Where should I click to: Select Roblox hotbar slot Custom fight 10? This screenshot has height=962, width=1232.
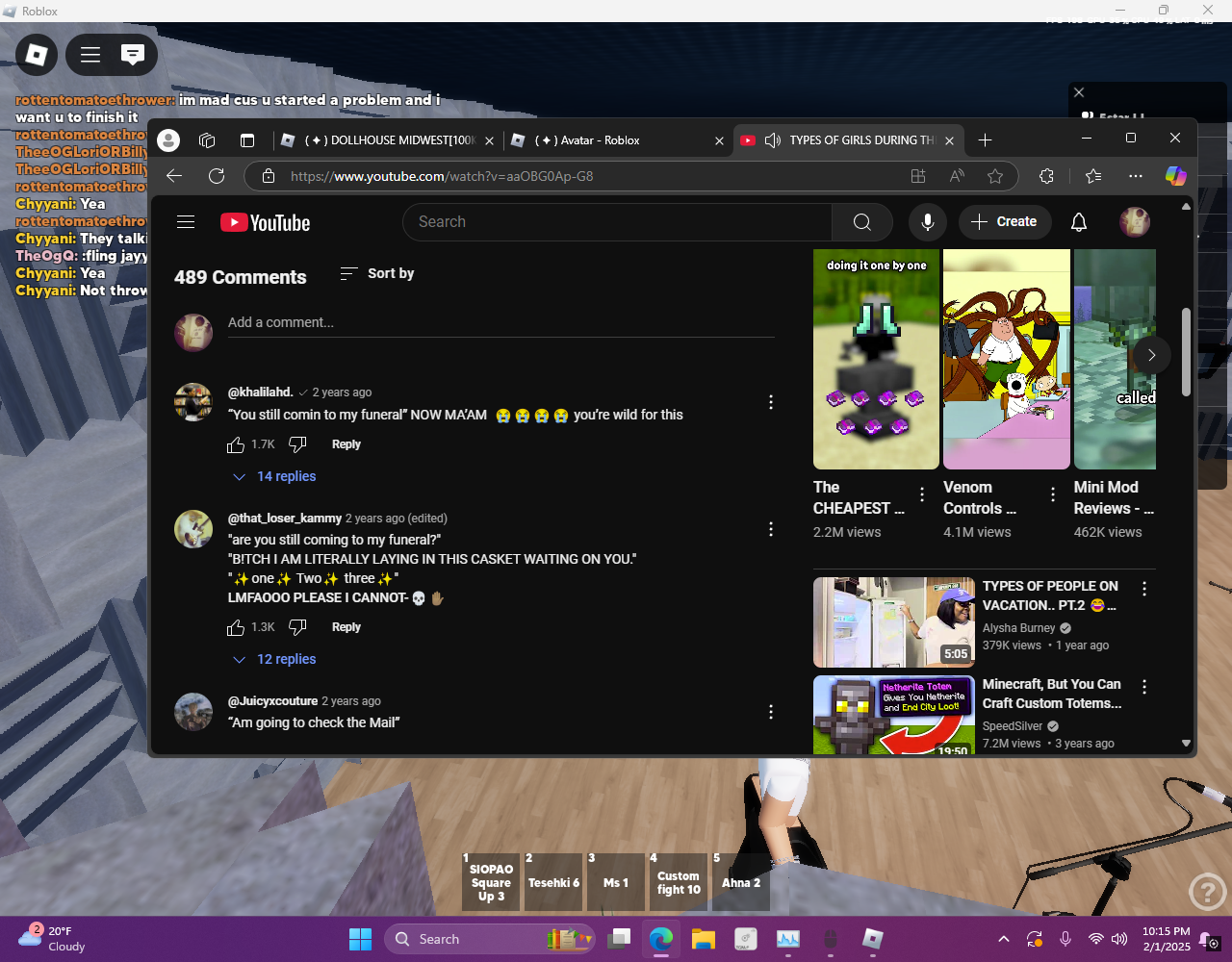click(679, 882)
